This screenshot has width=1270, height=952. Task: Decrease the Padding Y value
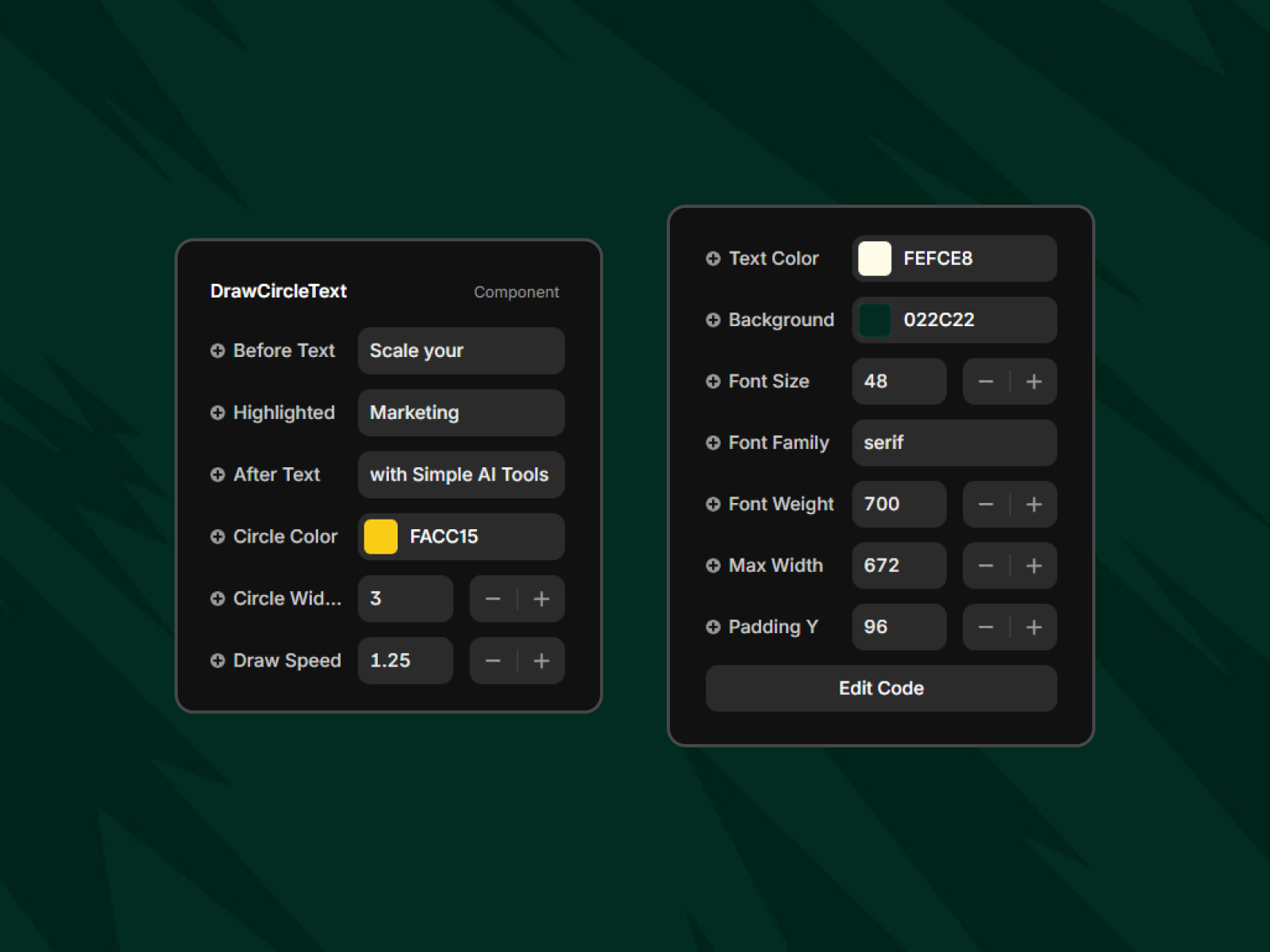(x=986, y=628)
